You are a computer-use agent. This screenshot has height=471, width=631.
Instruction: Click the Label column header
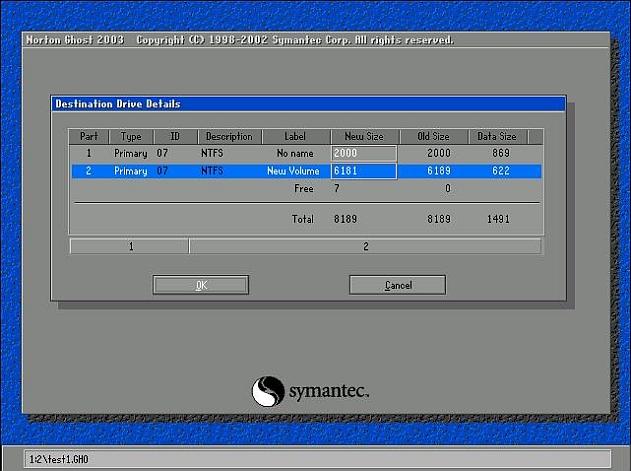pos(296,136)
